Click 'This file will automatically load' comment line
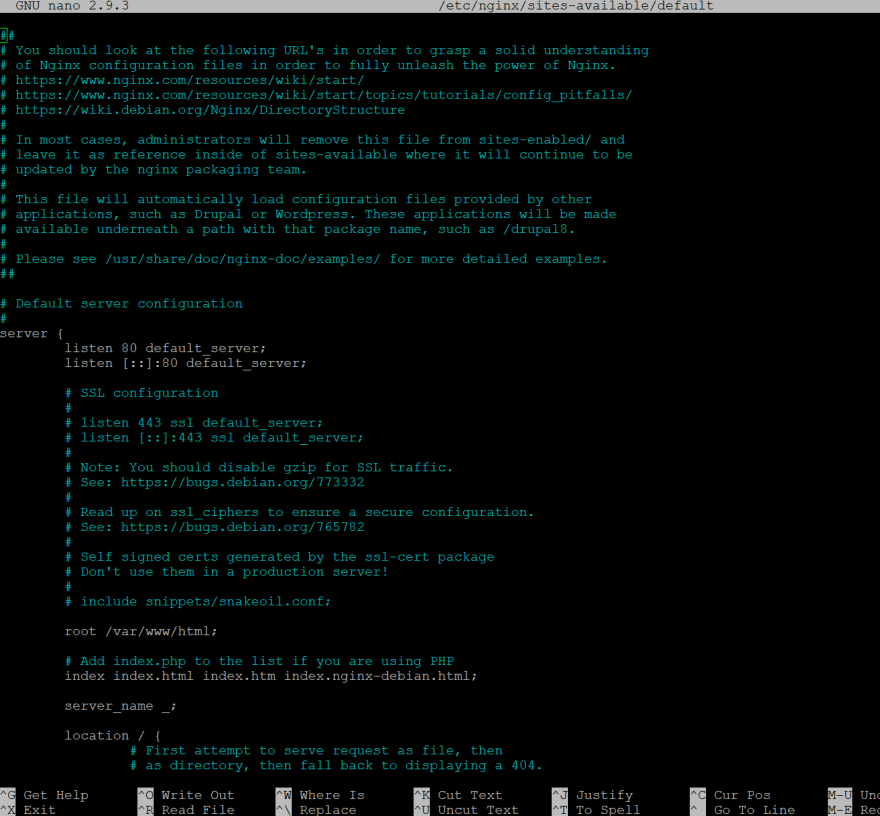880x816 pixels. click(296, 199)
